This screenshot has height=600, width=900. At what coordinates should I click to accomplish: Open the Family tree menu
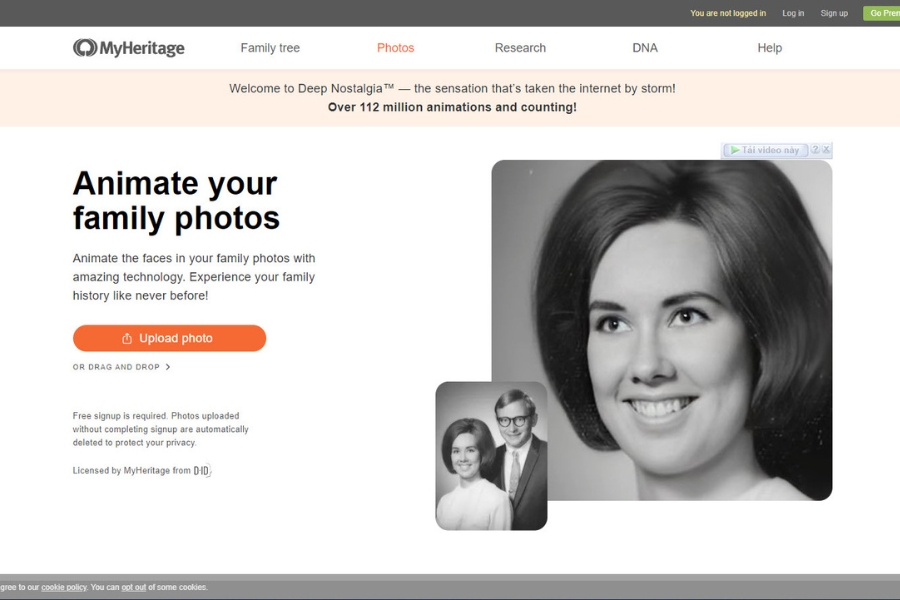(x=270, y=48)
